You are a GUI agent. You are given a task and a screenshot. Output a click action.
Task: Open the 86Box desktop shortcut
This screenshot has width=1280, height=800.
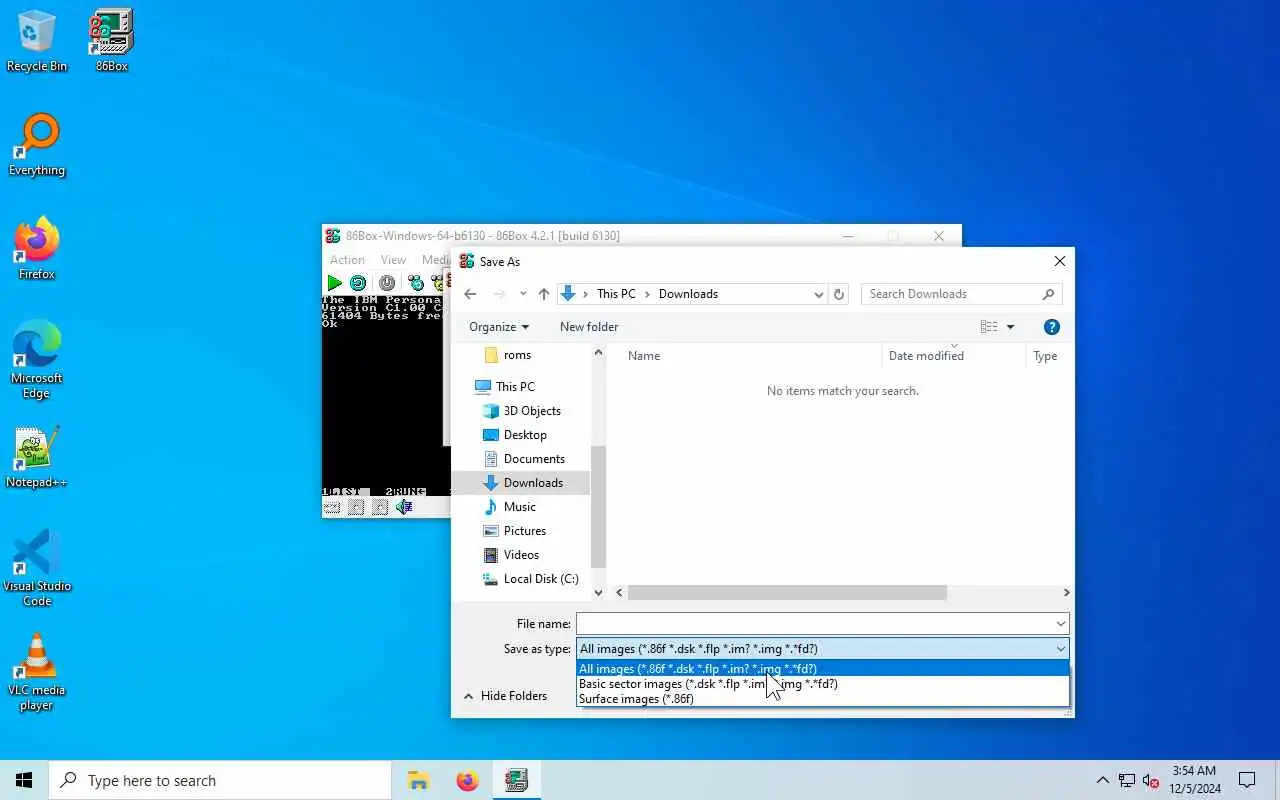[x=111, y=41]
